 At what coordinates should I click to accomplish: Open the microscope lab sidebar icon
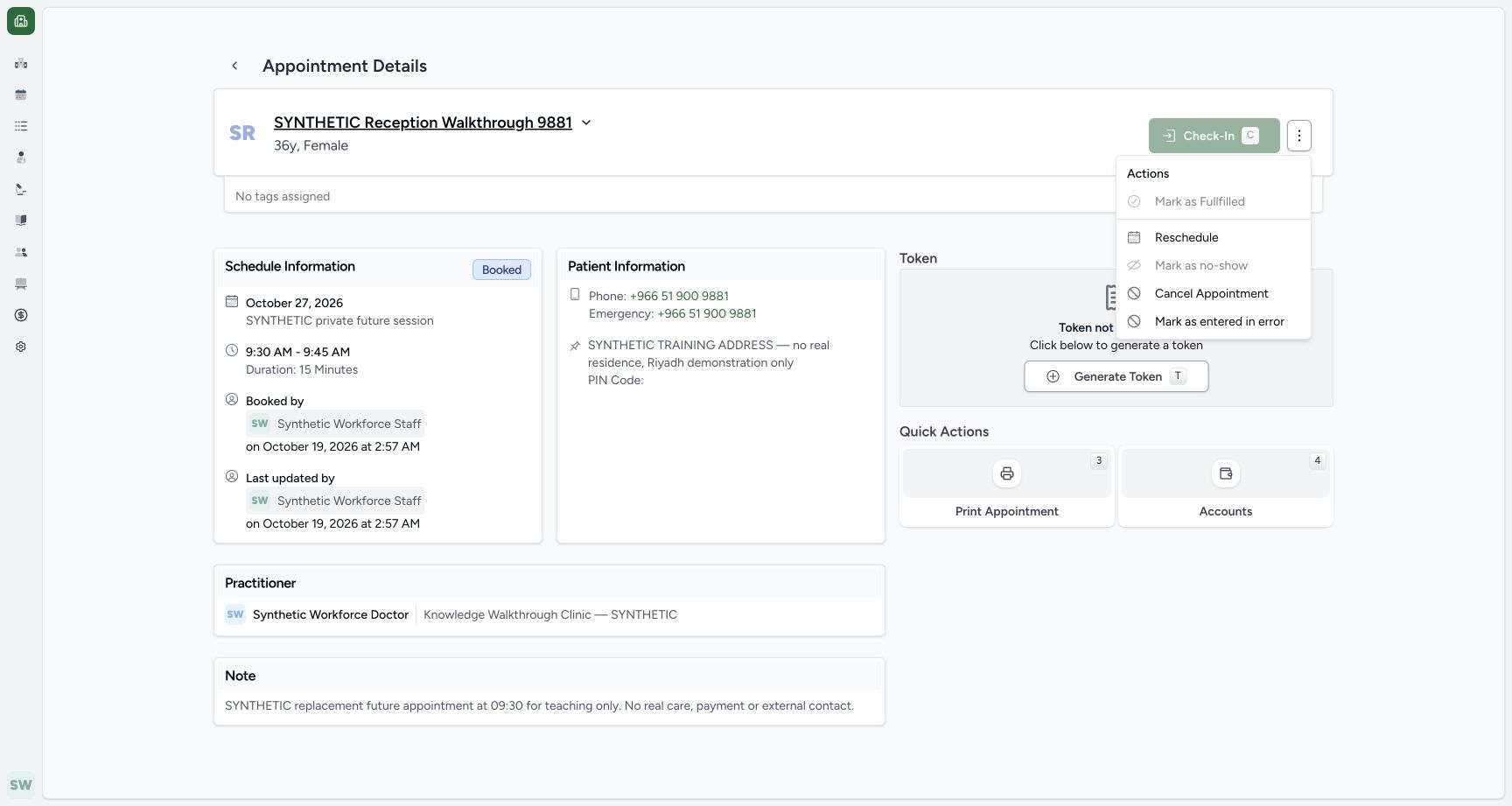(21, 189)
